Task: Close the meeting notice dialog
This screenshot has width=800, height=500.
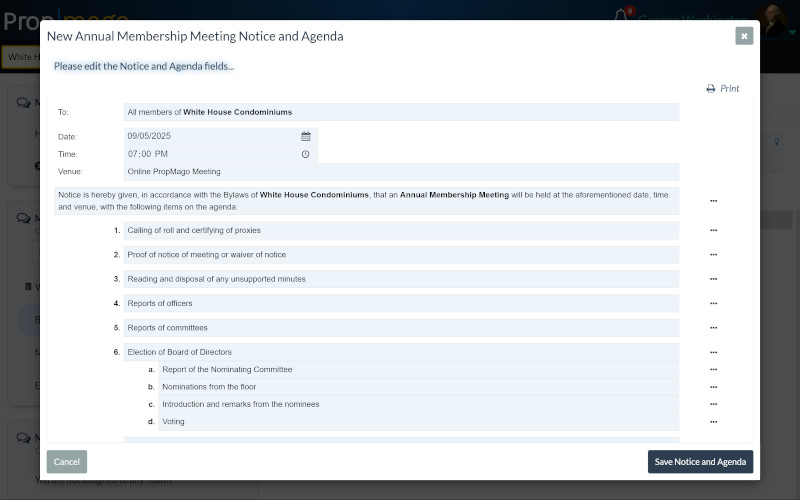Action: pyautogui.click(x=744, y=36)
